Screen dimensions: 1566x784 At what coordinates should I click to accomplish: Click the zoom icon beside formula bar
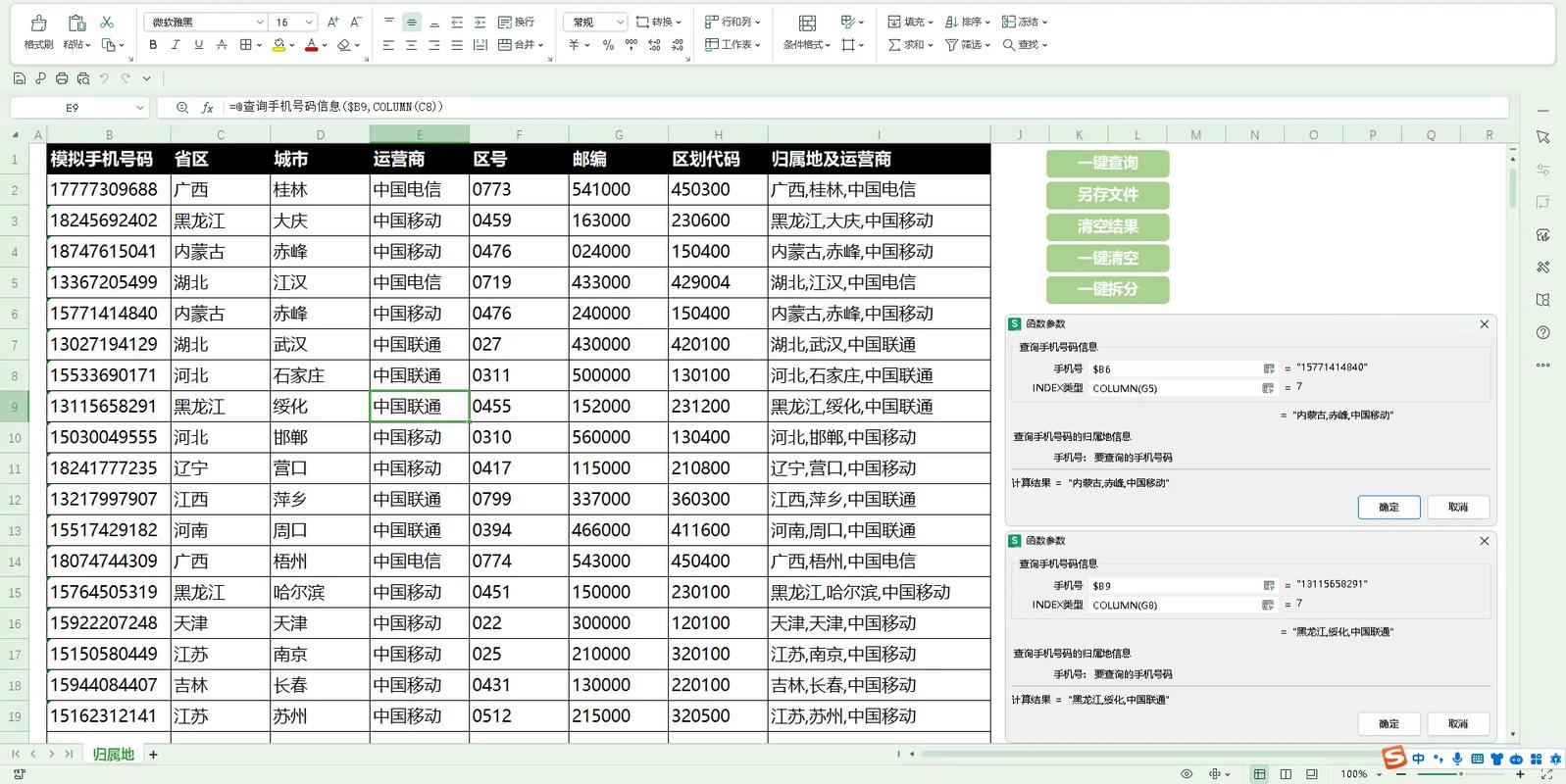pos(182,108)
